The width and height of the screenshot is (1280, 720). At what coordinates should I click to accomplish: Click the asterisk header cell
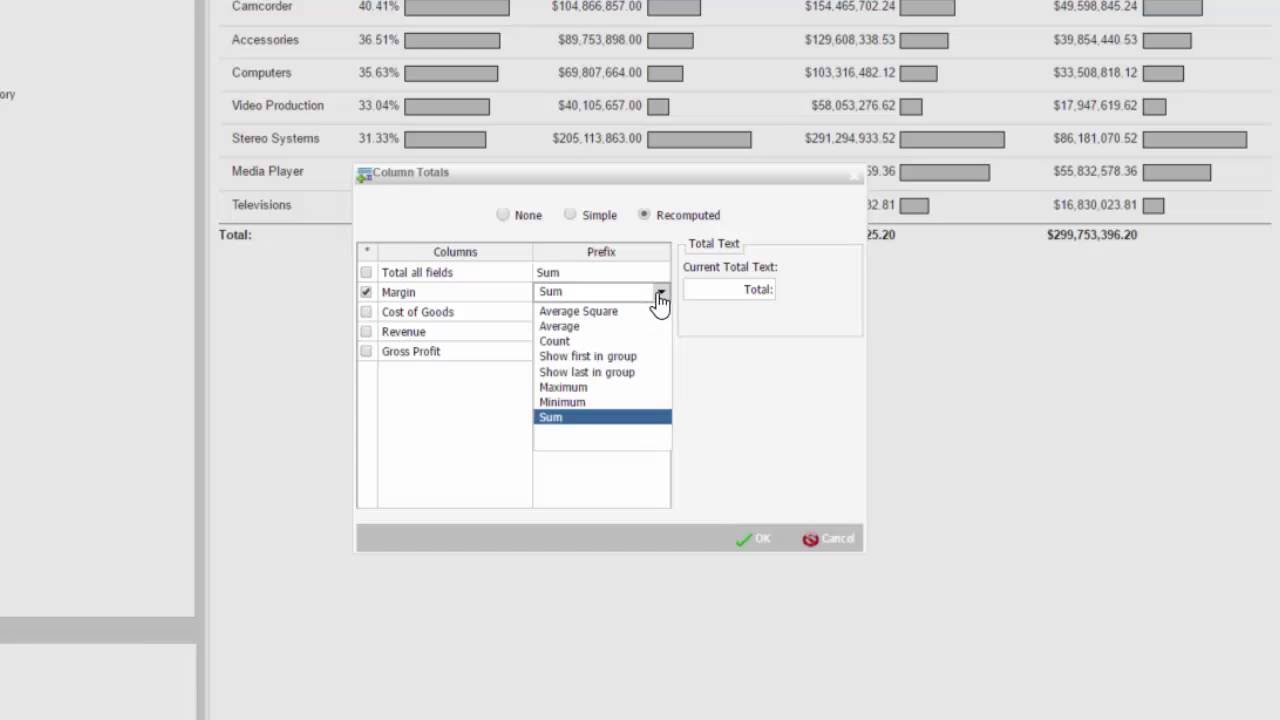click(367, 252)
